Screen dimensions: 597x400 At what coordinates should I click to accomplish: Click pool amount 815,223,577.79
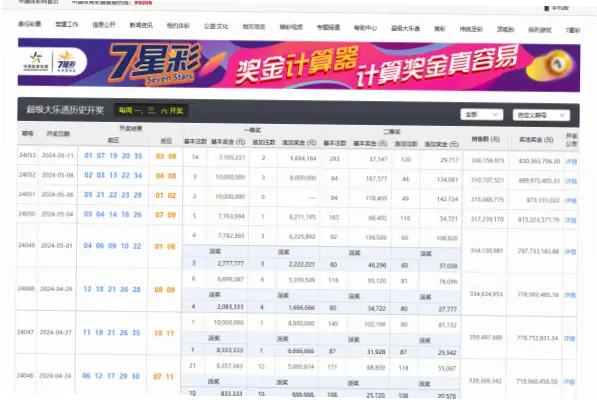click(x=539, y=220)
